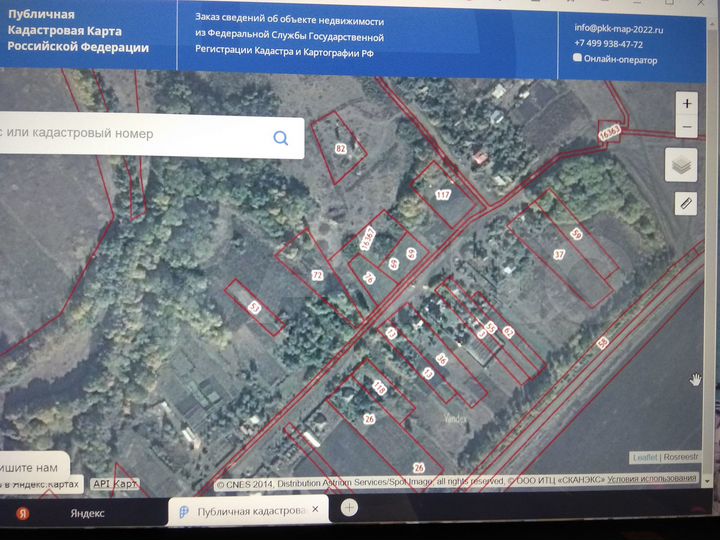This screenshot has width=720, height=540.
Task: Open the Yandex browser start icon
Action: [x=23, y=513]
